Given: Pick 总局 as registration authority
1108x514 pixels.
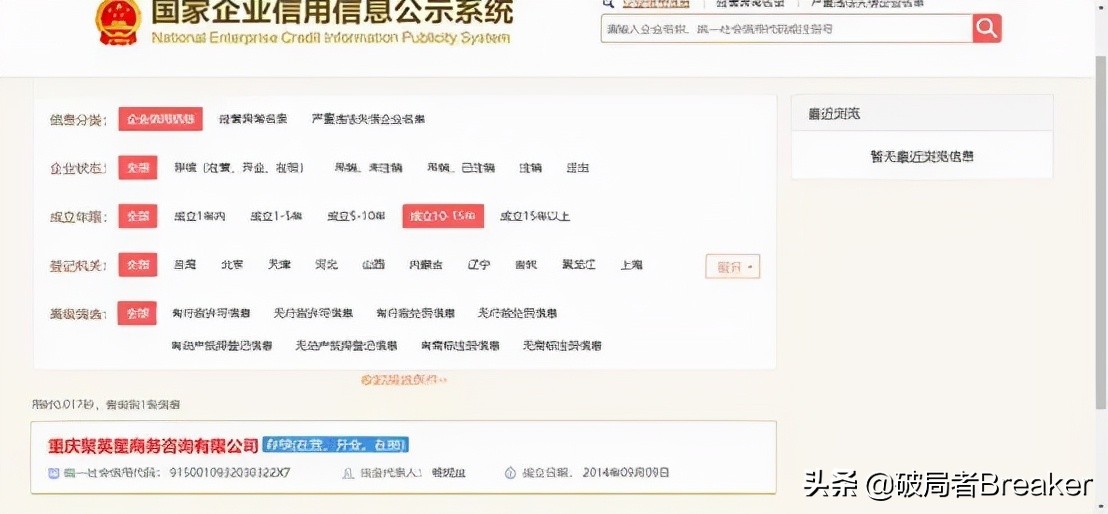Looking at the screenshot, I should [x=185, y=265].
